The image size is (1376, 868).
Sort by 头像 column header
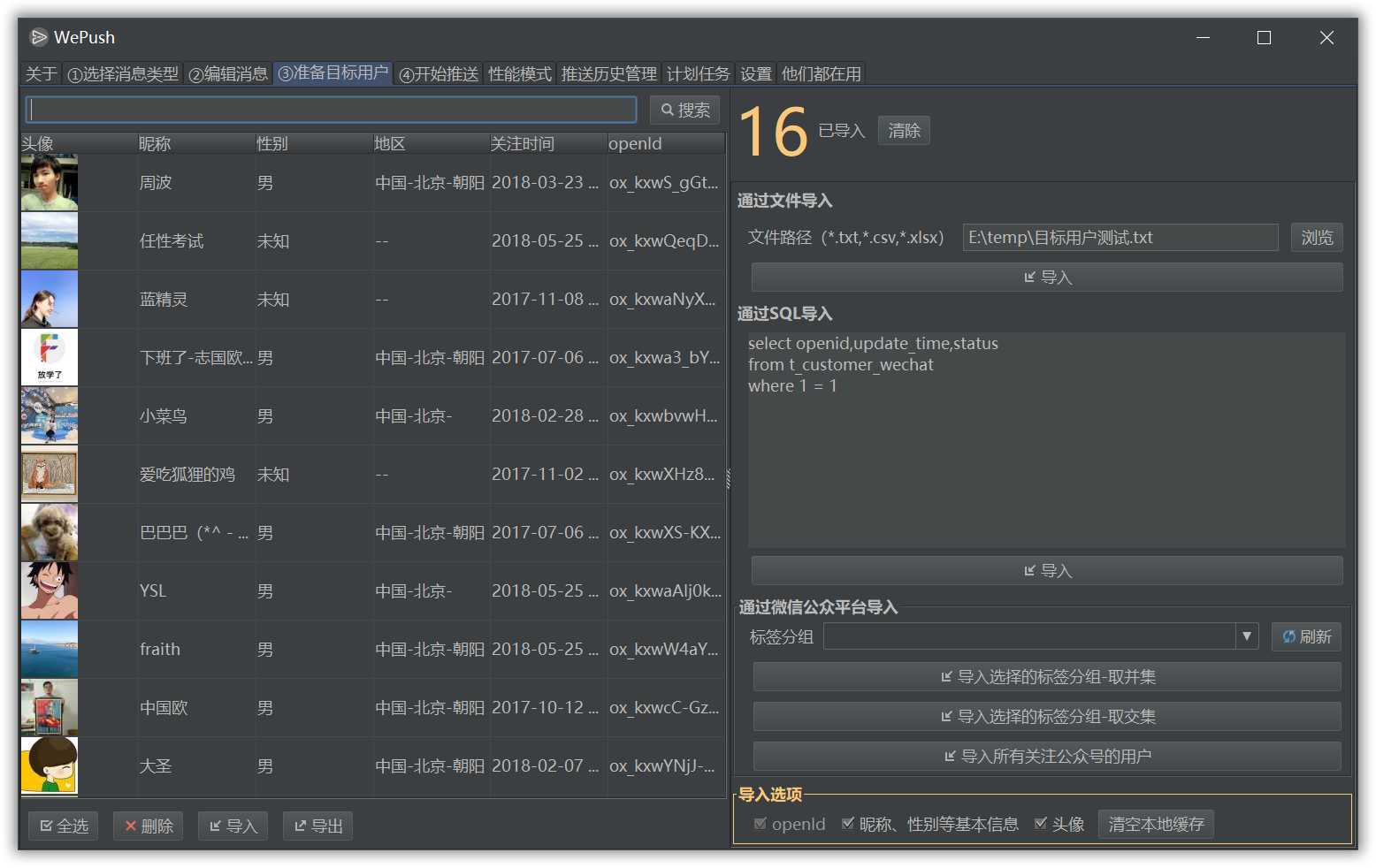(80, 143)
